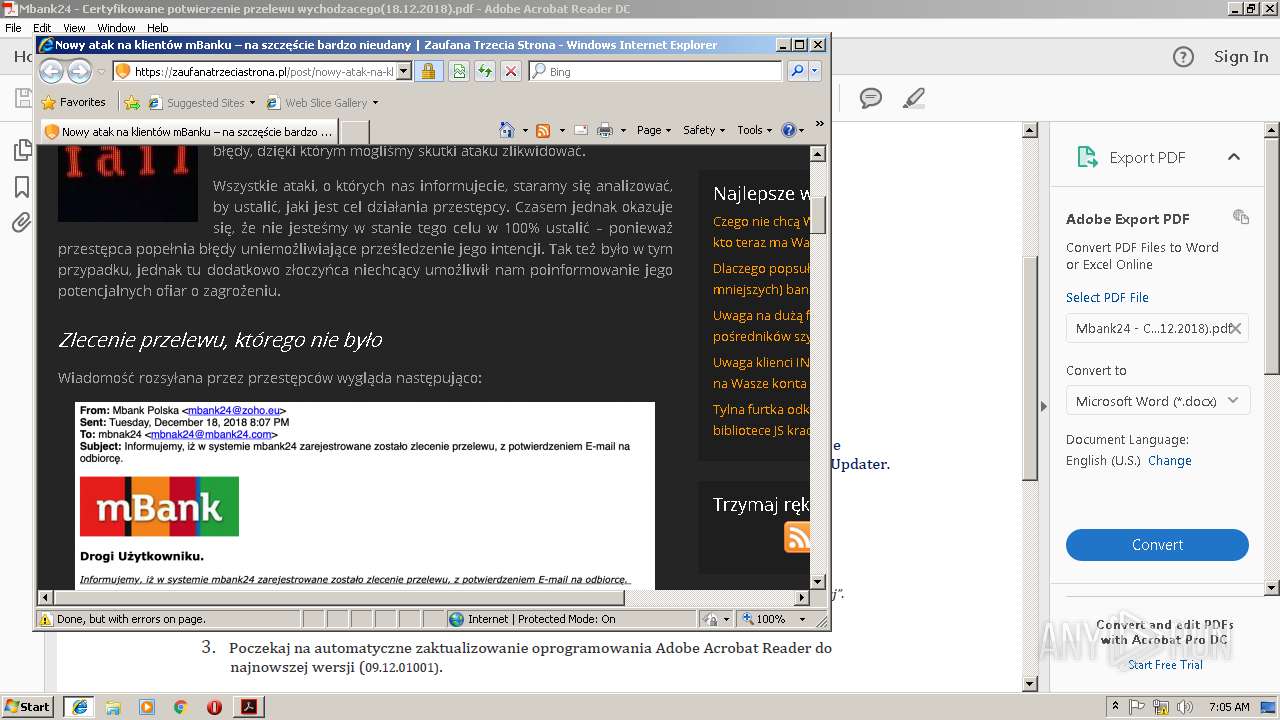Viewport: 1280px width, 720px height.
Task: Expand Web Slice Gallery dropdown
Action: tap(375, 103)
